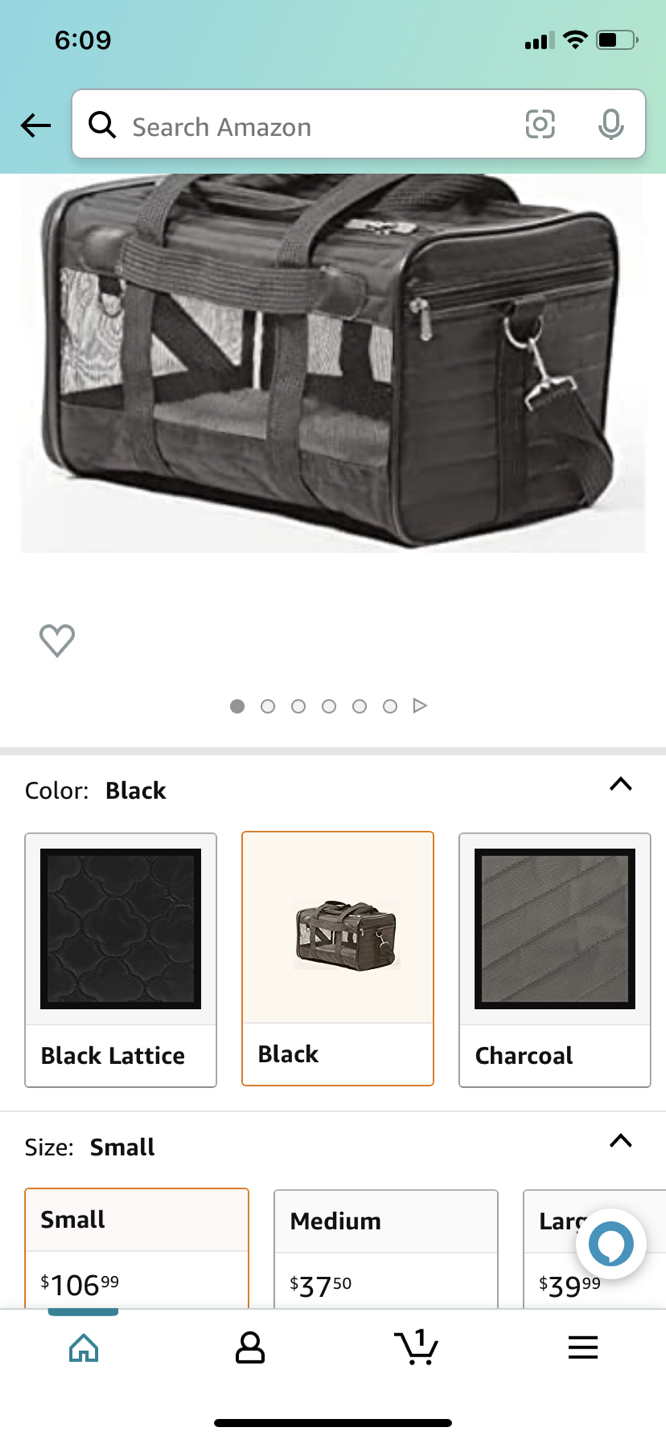
Task: Select the Black Lattice color option
Action: point(121,960)
